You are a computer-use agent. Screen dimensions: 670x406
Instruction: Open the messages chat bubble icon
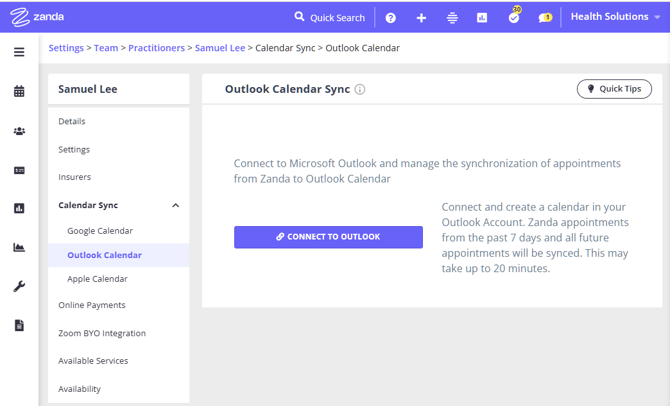click(545, 18)
